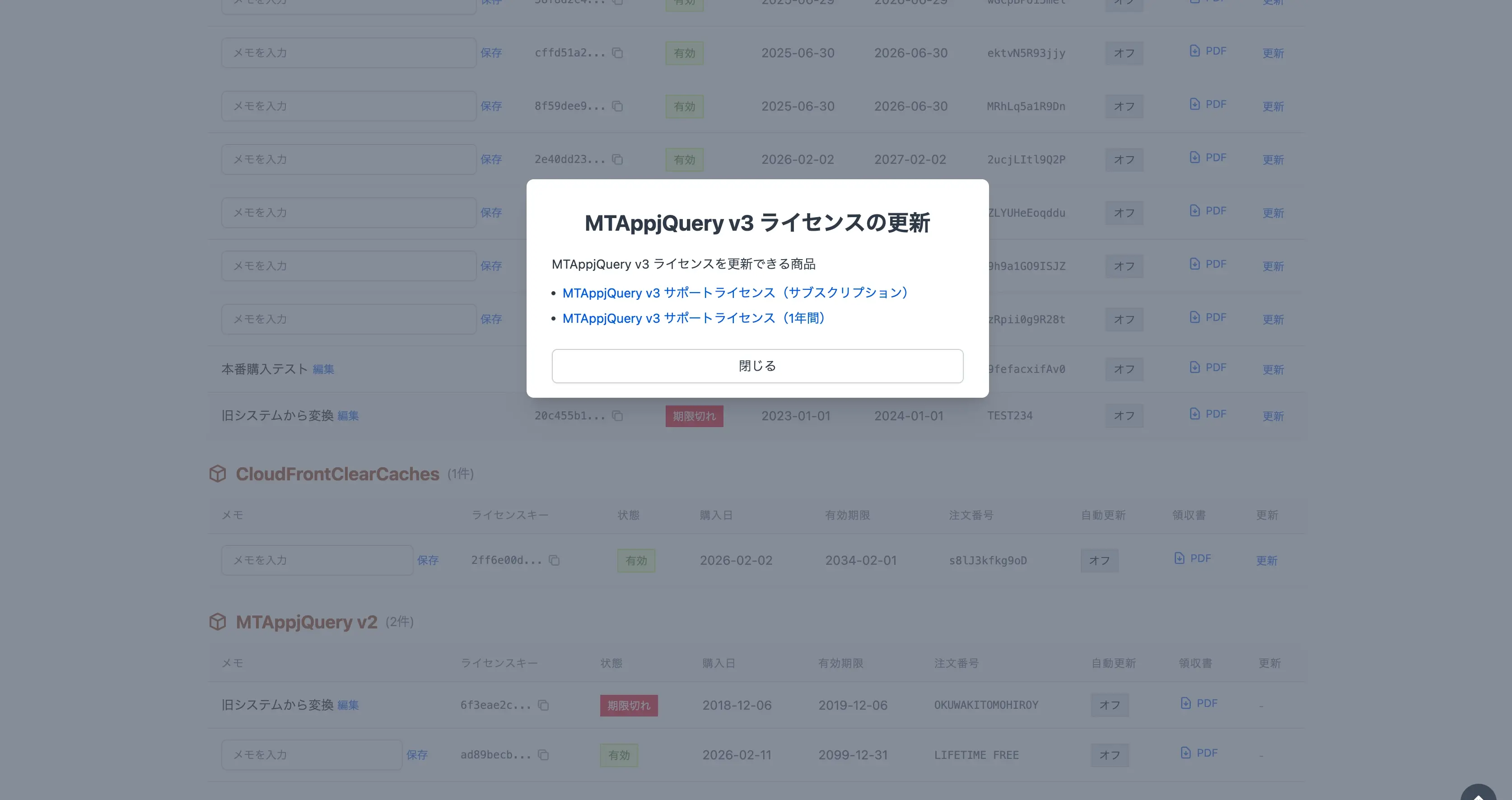
Task: Copy license key 20c455b1 icon
Action: [x=617, y=415]
